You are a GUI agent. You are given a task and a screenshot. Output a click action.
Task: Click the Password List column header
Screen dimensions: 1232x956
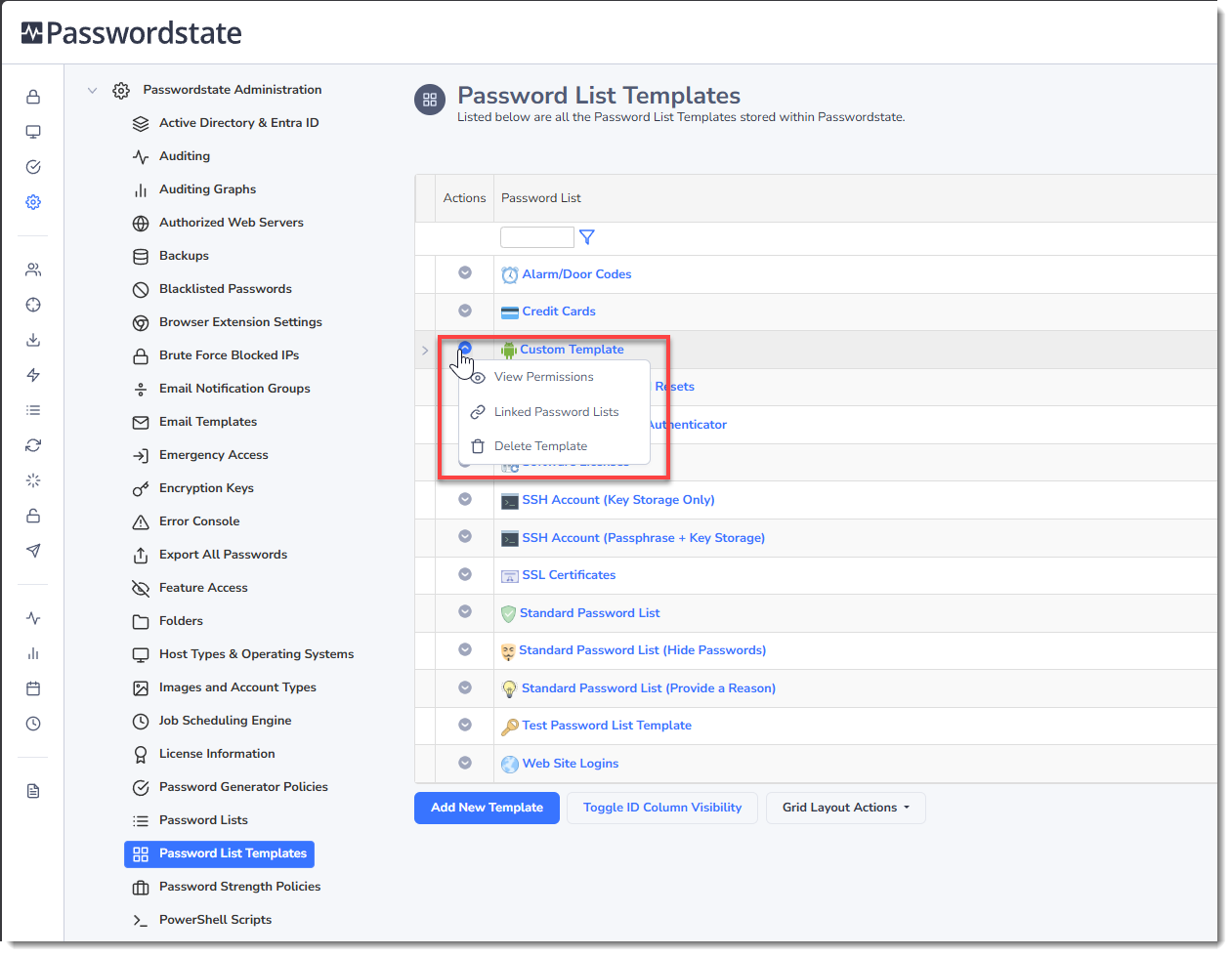coord(541,198)
